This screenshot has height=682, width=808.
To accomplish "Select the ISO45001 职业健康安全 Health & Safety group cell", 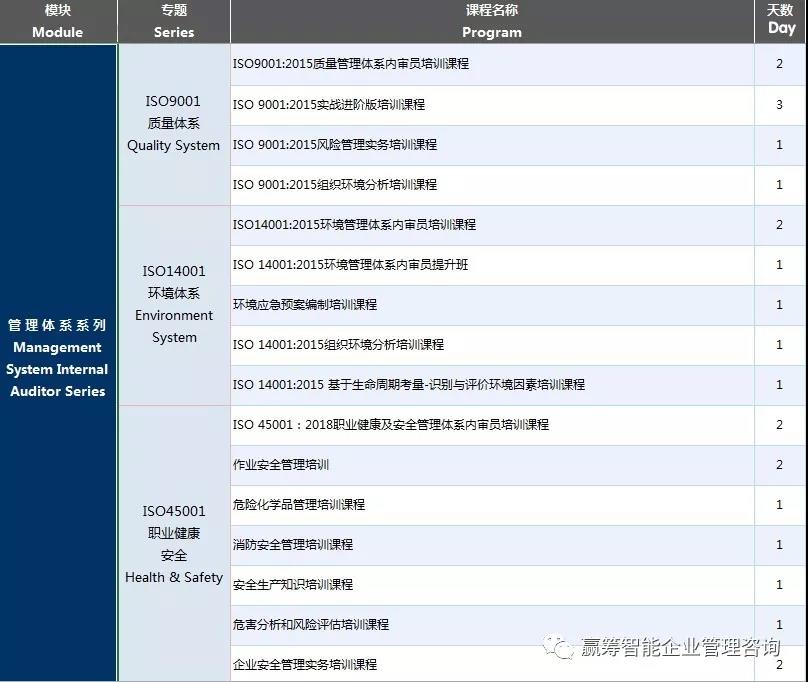I will (x=172, y=544).
